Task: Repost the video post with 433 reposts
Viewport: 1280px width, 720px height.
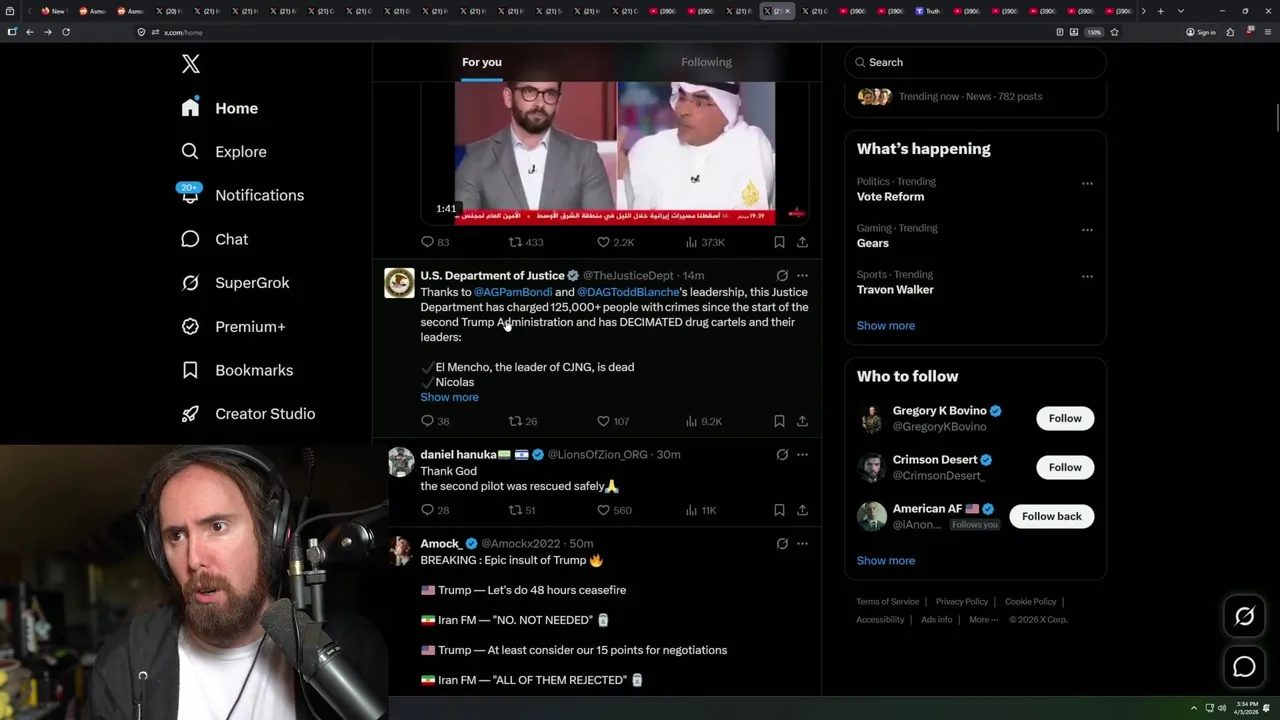Action: [x=526, y=242]
